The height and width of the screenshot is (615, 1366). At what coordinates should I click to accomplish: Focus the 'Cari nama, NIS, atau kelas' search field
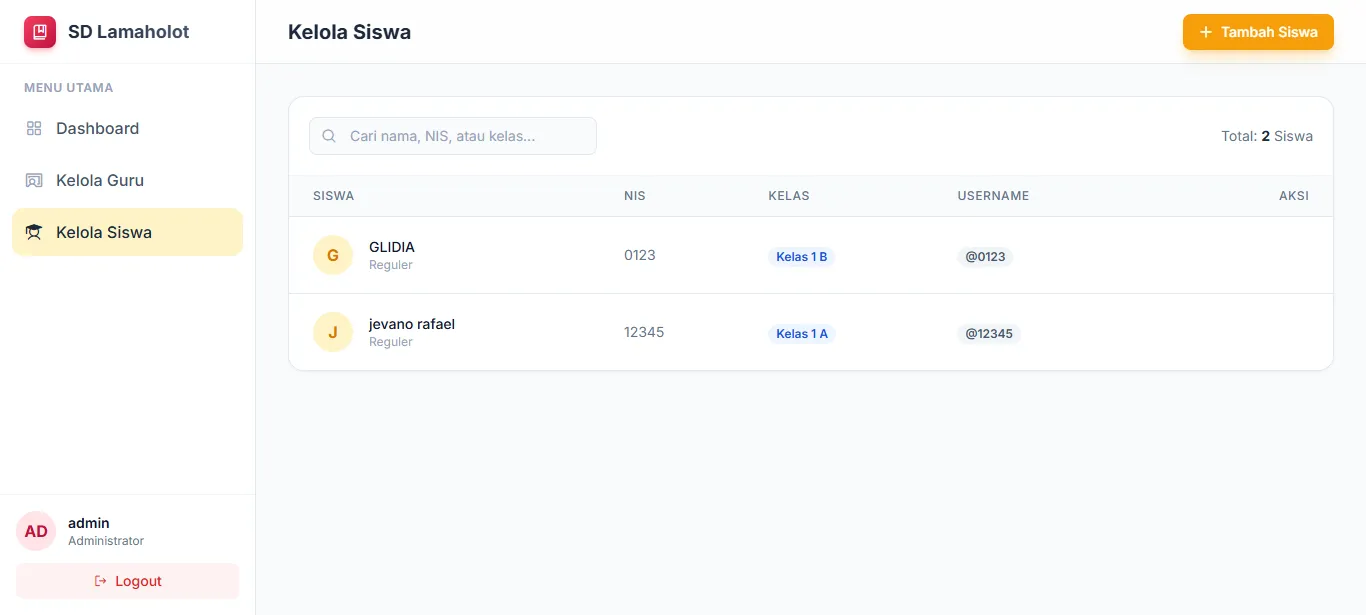click(x=465, y=136)
